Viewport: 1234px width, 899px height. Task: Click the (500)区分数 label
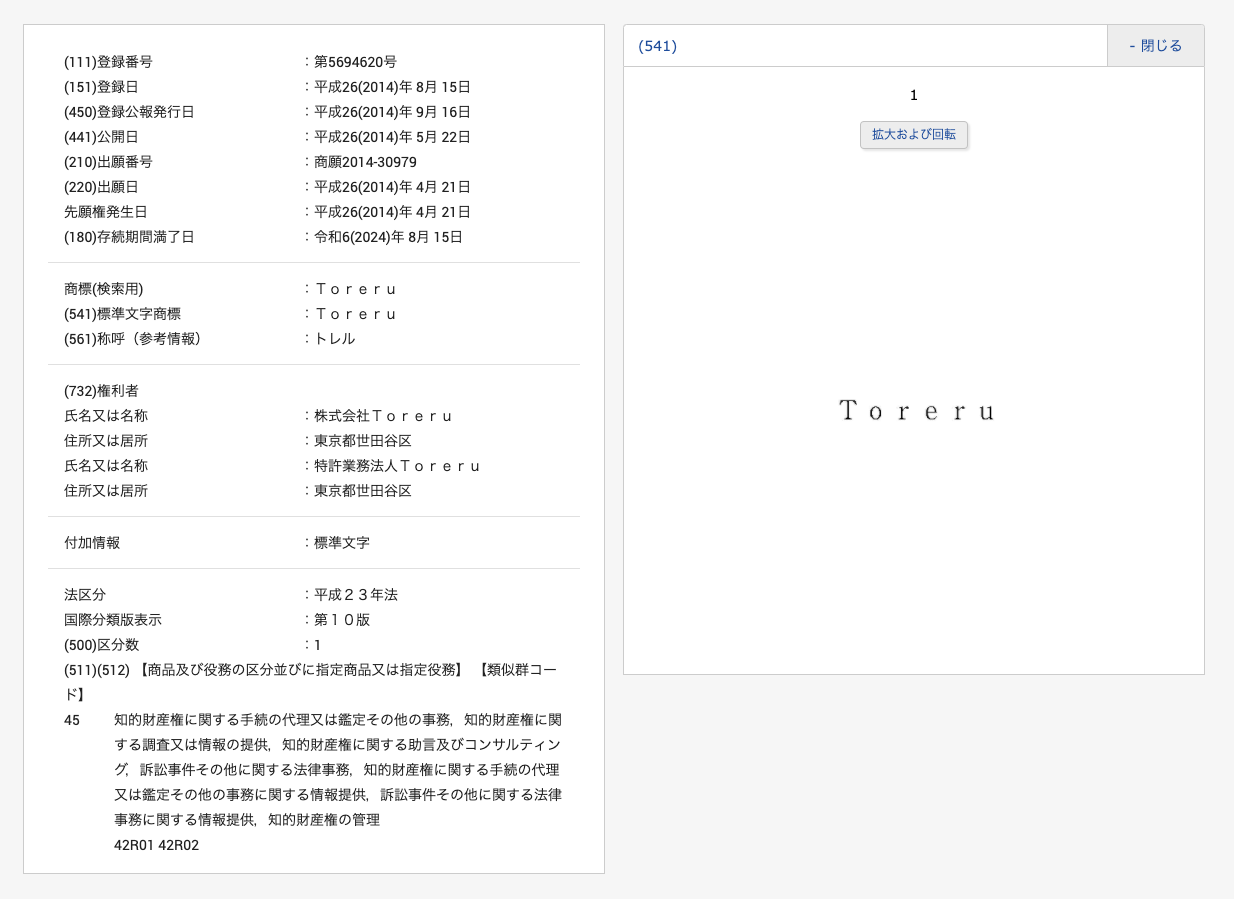point(101,645)
